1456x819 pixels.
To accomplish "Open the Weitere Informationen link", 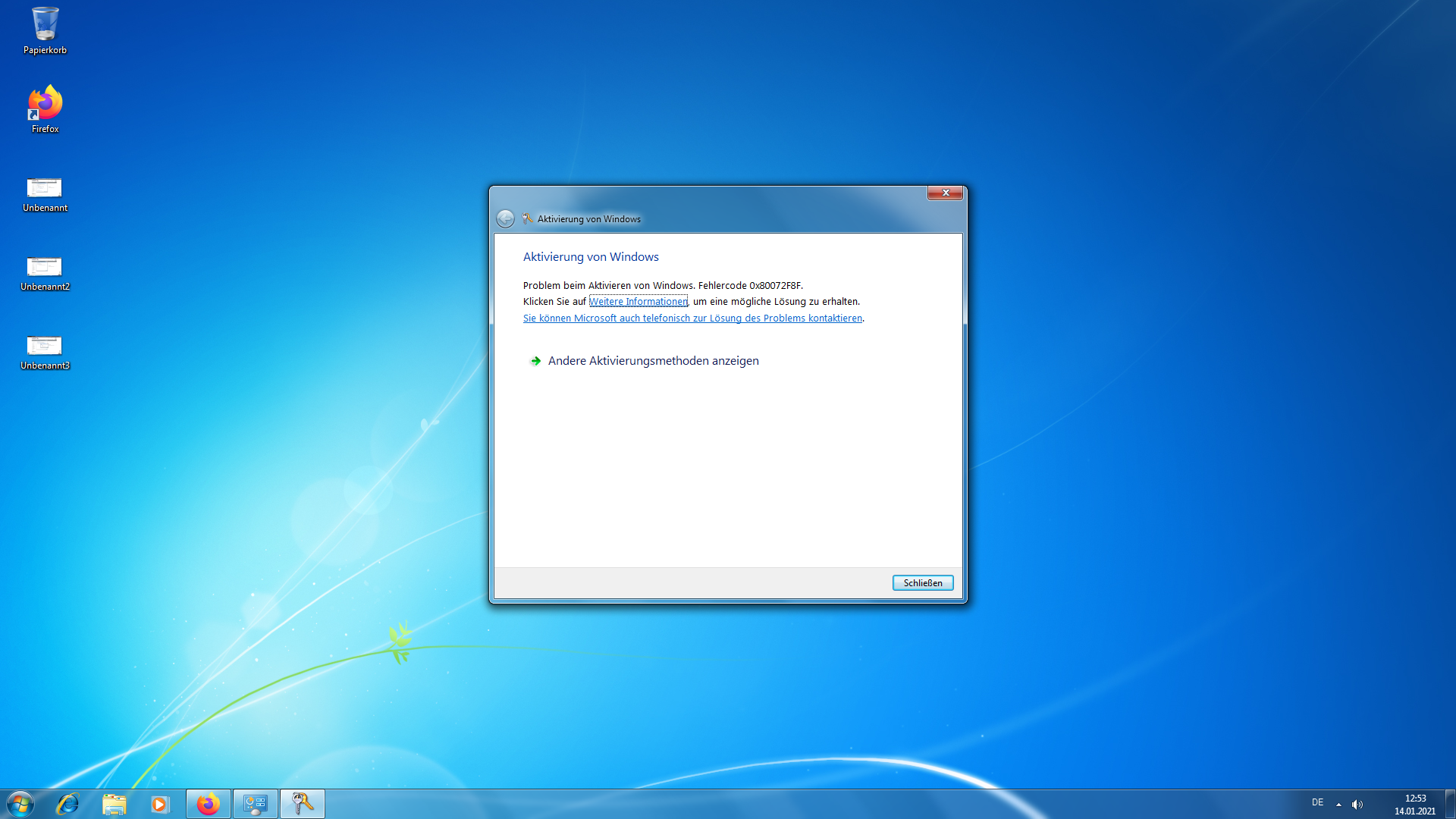I will point(638,302).
